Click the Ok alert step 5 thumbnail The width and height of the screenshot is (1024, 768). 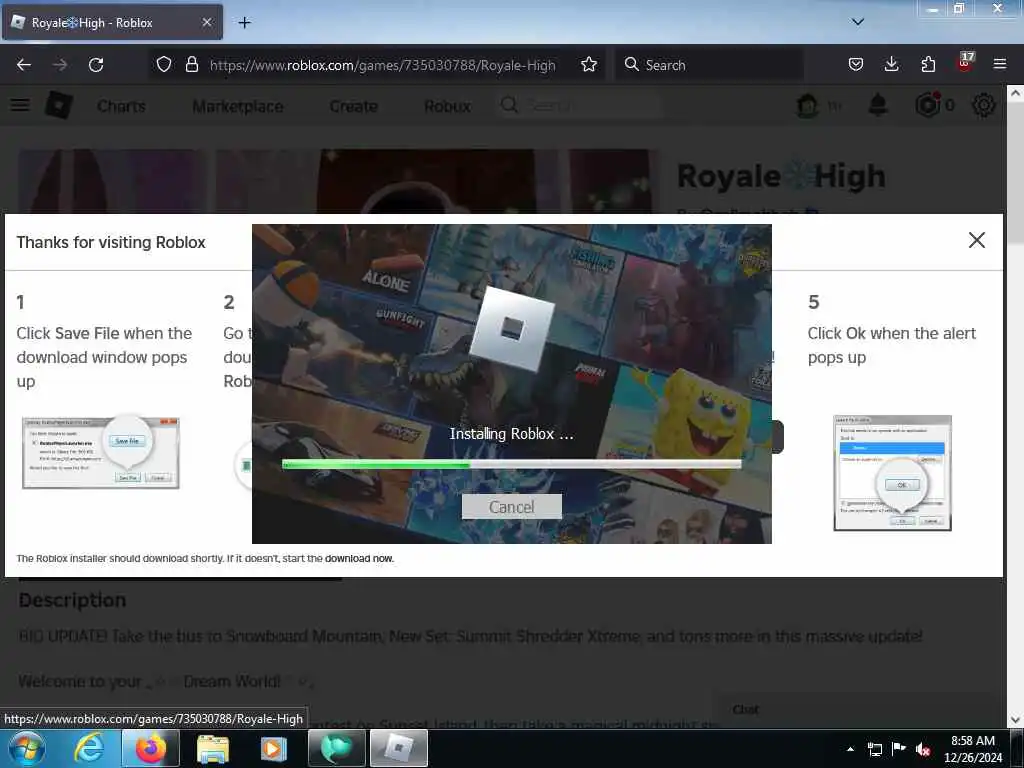(x=892, y=473)
